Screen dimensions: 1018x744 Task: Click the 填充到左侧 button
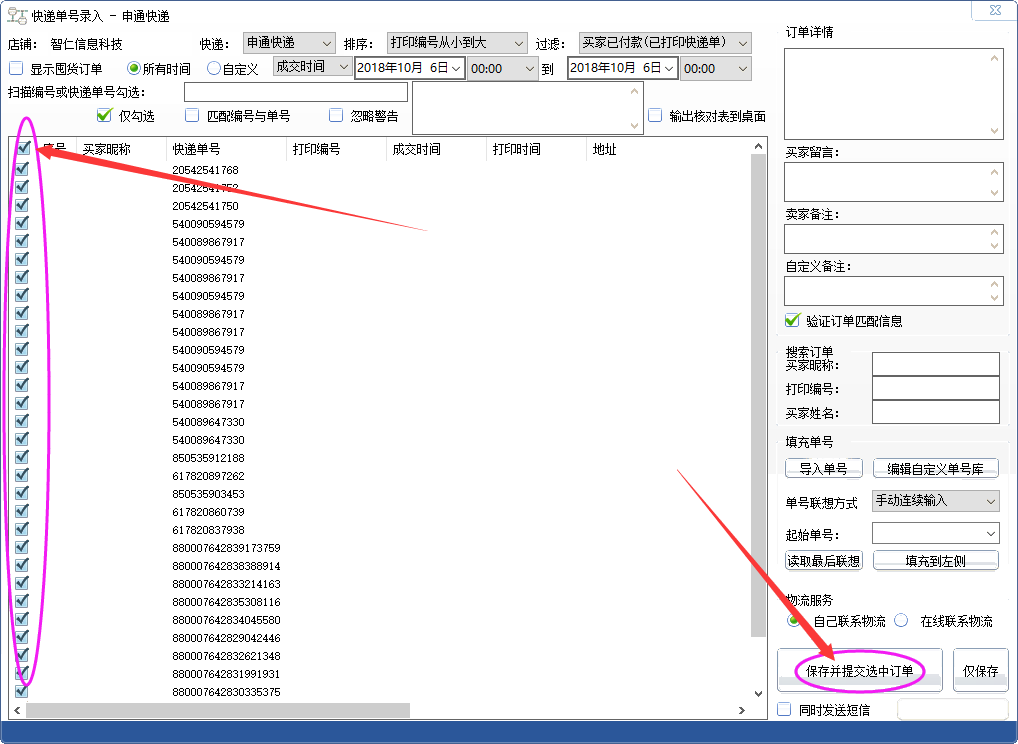pyautogui.click(x=936, y=561)
